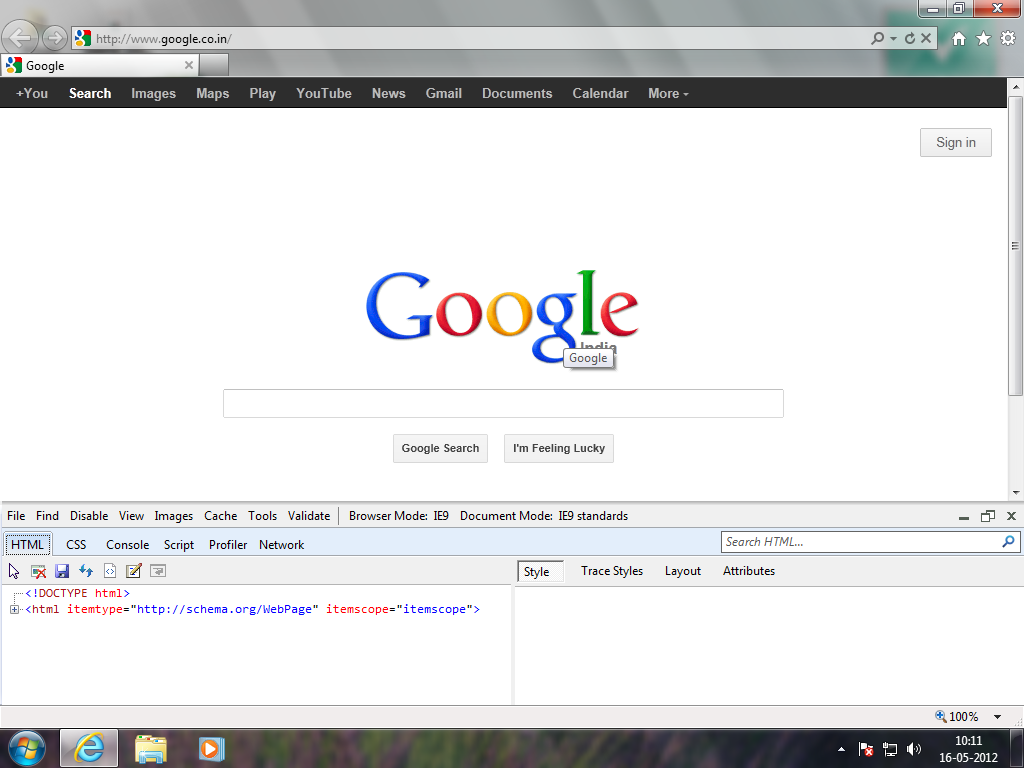Open the Validate menu
The image size is (1024, 768).
coord(309,516)
